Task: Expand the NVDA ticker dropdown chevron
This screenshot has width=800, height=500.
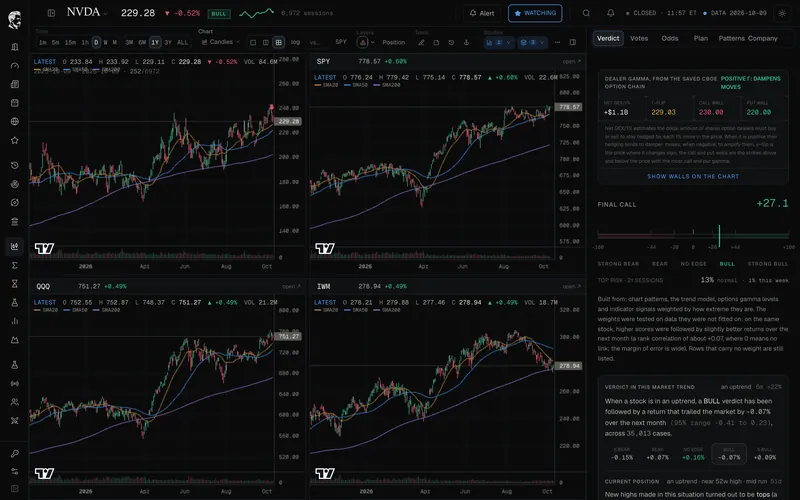Action: 106,14
